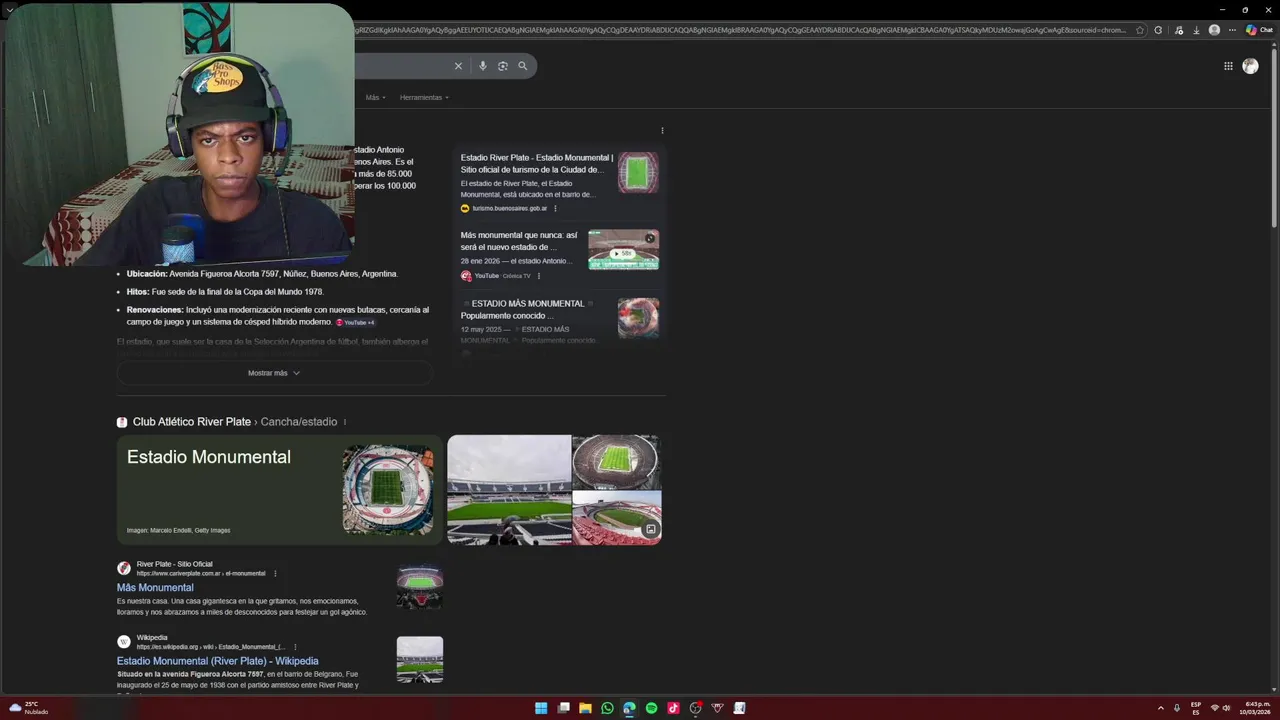1280x720 pixels.
Task: Open Spotify from taskbar
Action: 651,708
